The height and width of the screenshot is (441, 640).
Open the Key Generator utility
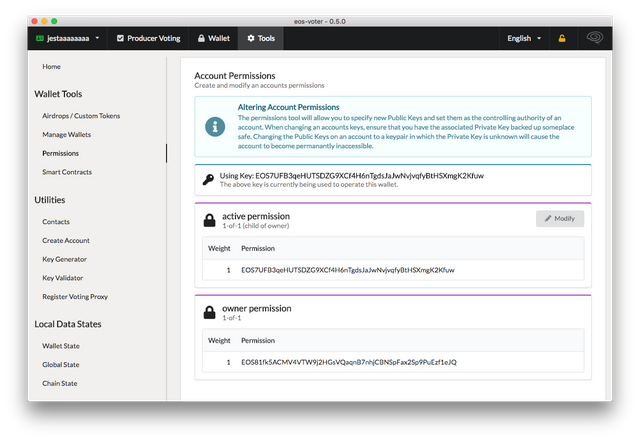coord(65,259)
